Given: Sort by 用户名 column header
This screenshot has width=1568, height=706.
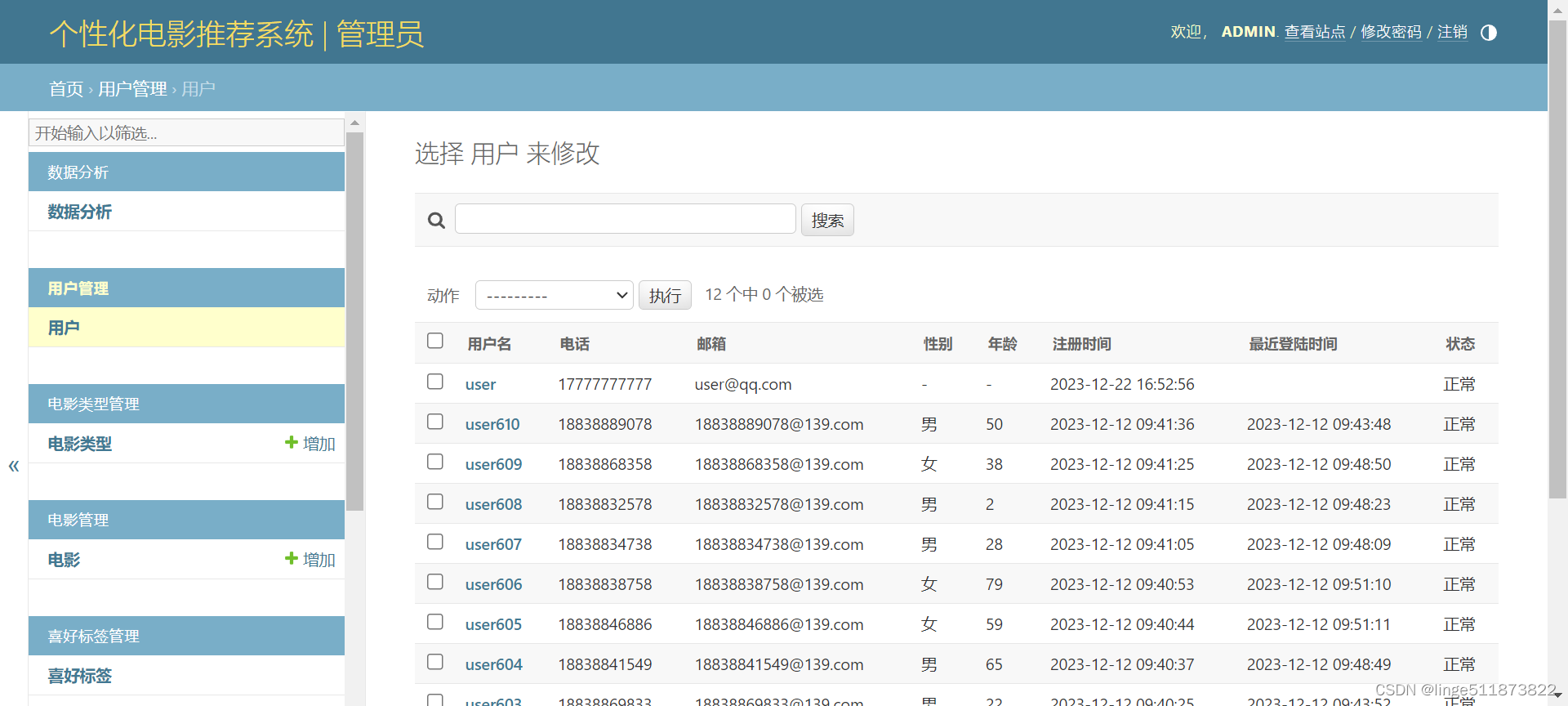Looking at the screenshot, I should tap(489, 344).
